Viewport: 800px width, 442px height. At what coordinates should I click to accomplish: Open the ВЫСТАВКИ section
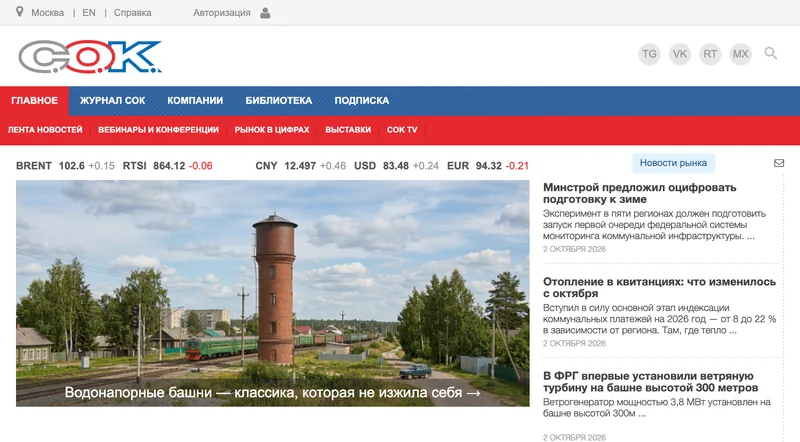348,130
